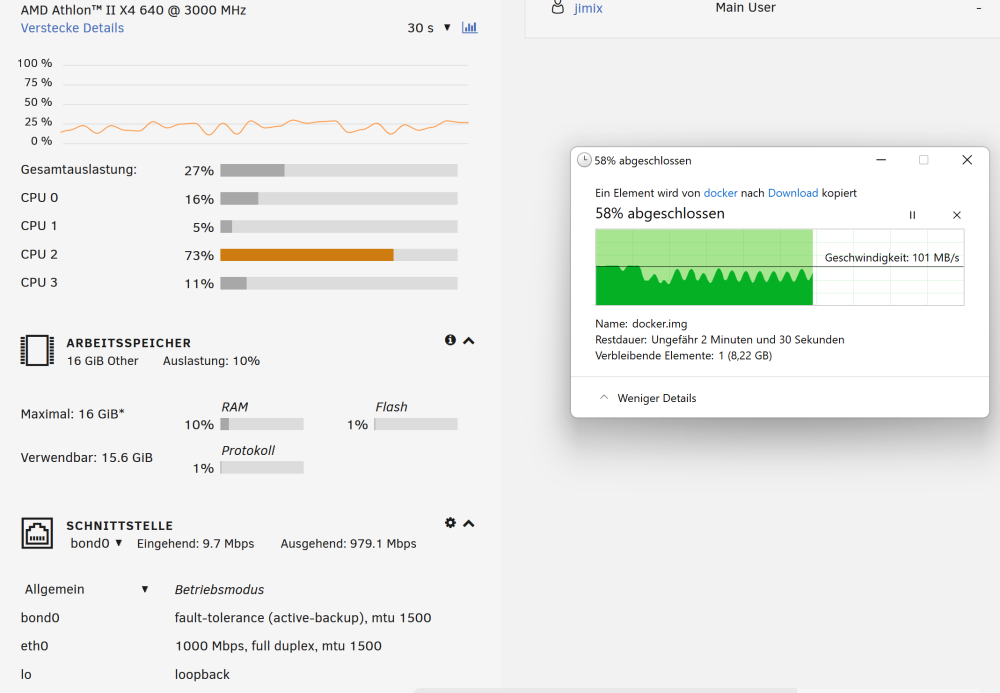Collapse the Schnittstelle section
The width and height of the screenshot is (1000, 693).
pyautogui.click(x=469, y=523)
